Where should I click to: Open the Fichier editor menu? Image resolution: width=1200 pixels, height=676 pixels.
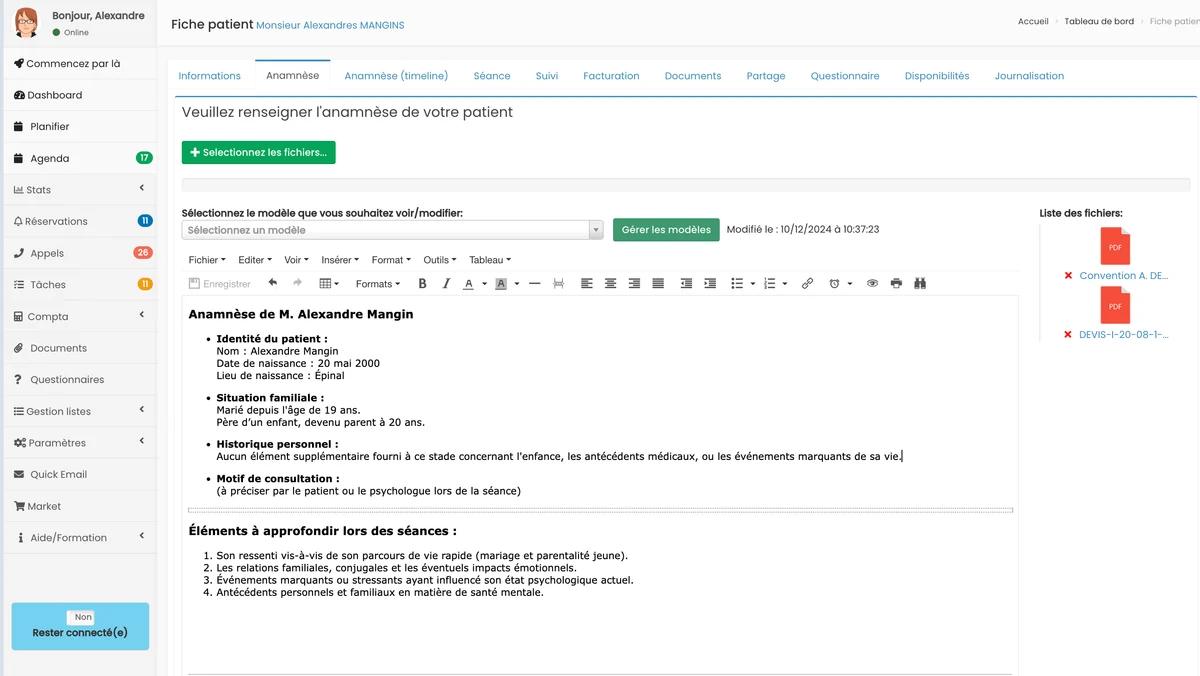pyautogui.click(x=206, y=260)
